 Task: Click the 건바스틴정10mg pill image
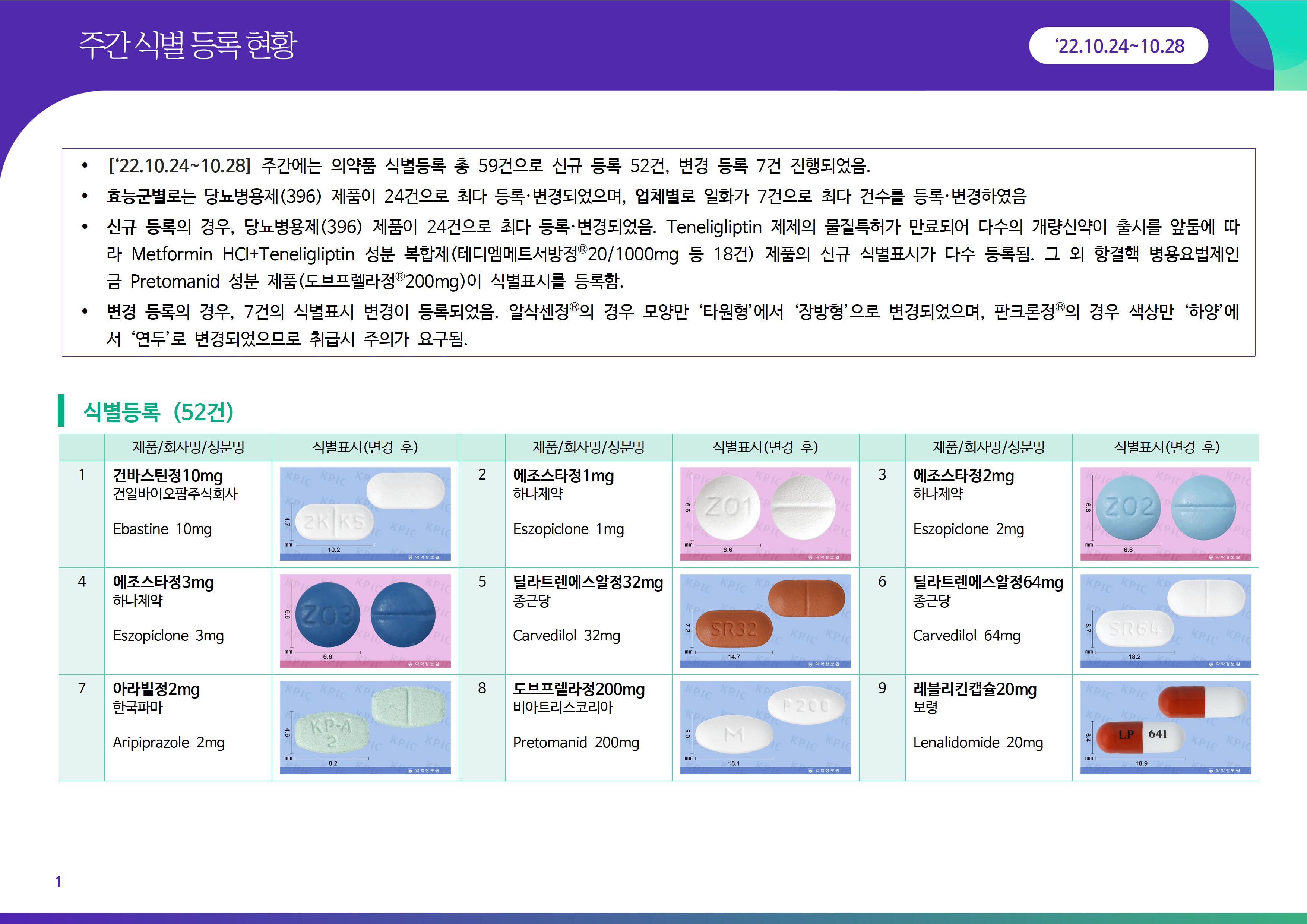click(365, 513)
